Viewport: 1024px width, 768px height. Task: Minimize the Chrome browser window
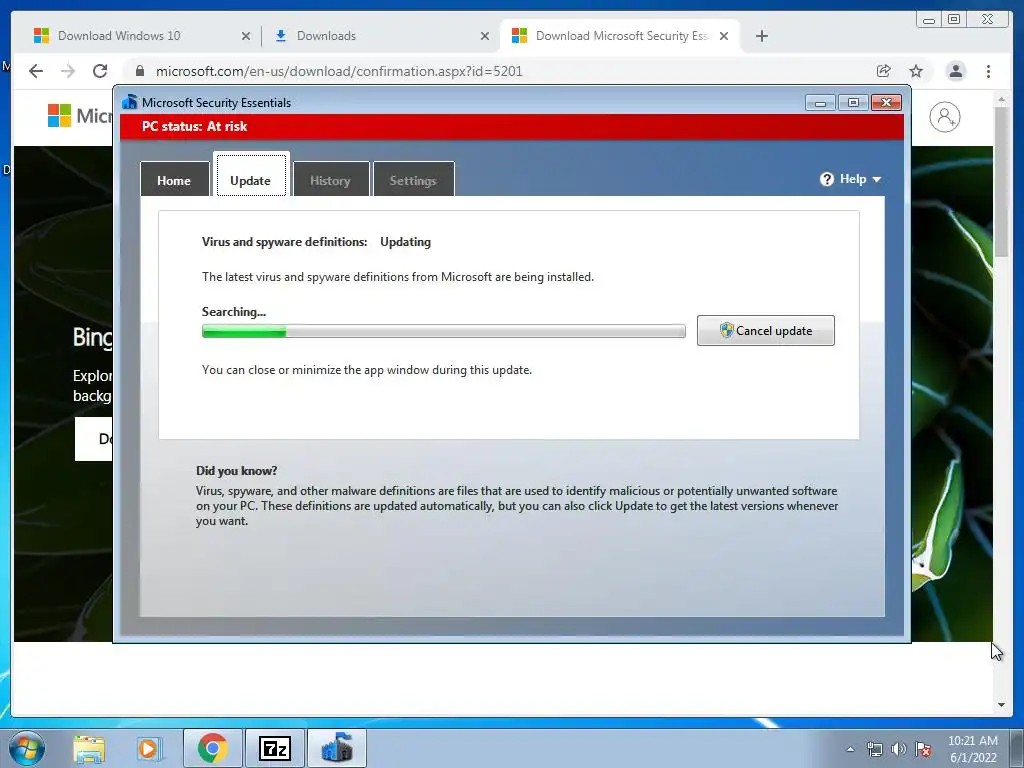tap(929, 20)
